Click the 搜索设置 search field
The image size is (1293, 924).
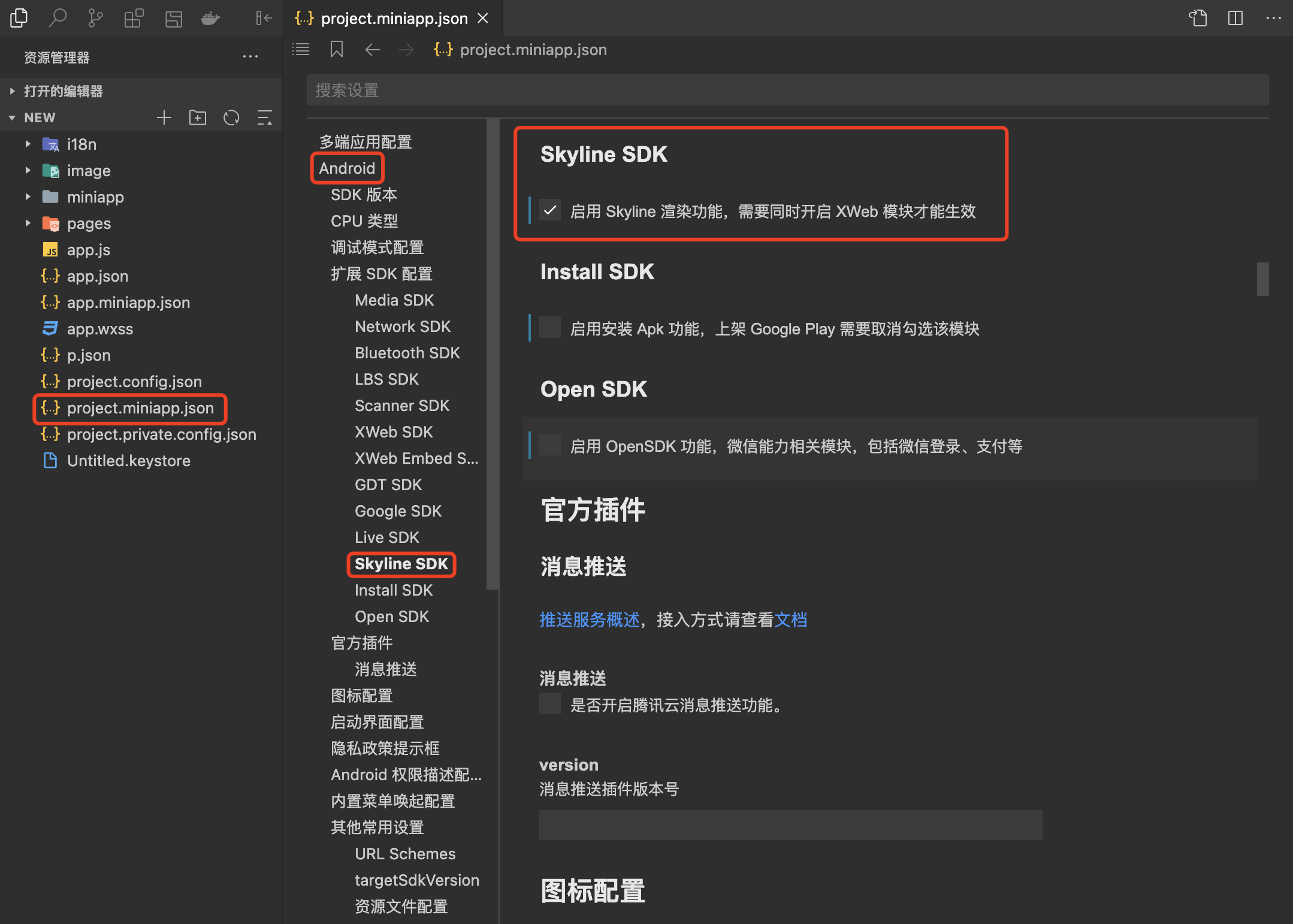787,90
